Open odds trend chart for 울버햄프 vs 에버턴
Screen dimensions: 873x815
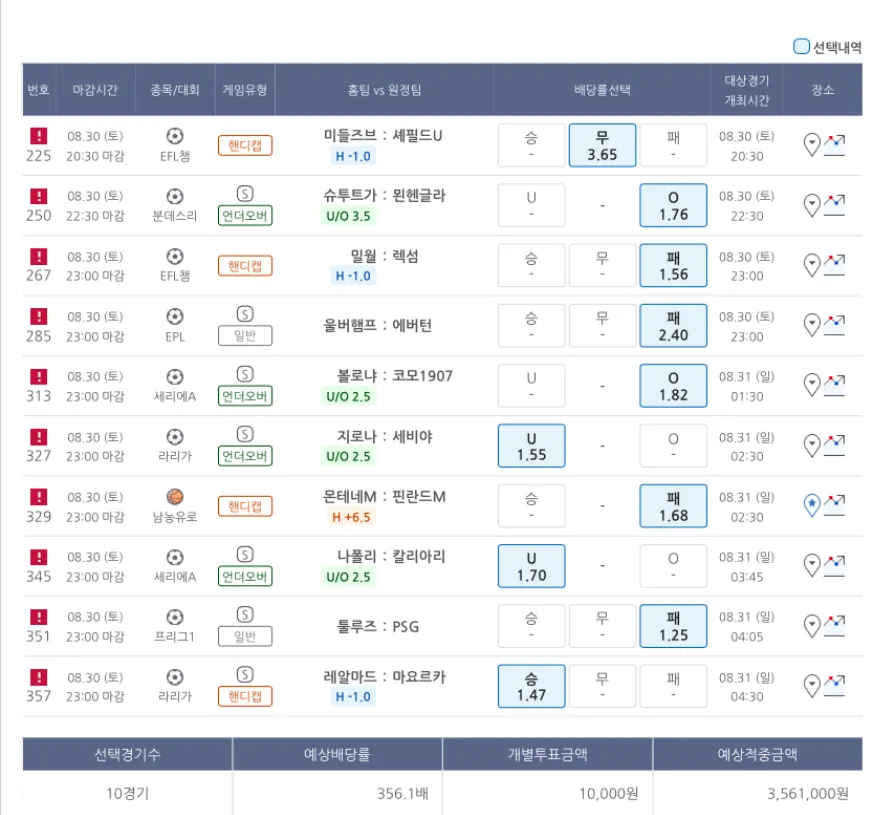(x=834, y=325)
